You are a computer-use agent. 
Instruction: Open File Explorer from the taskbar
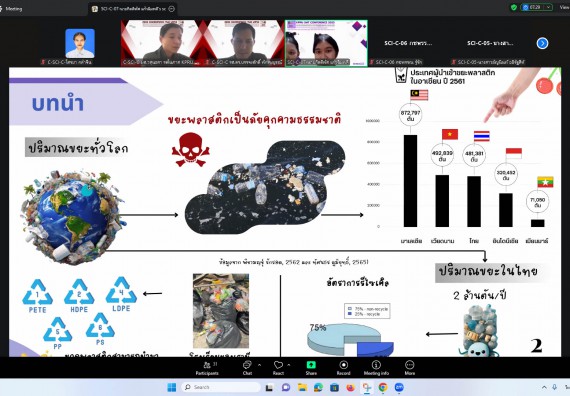pos(302,388)
